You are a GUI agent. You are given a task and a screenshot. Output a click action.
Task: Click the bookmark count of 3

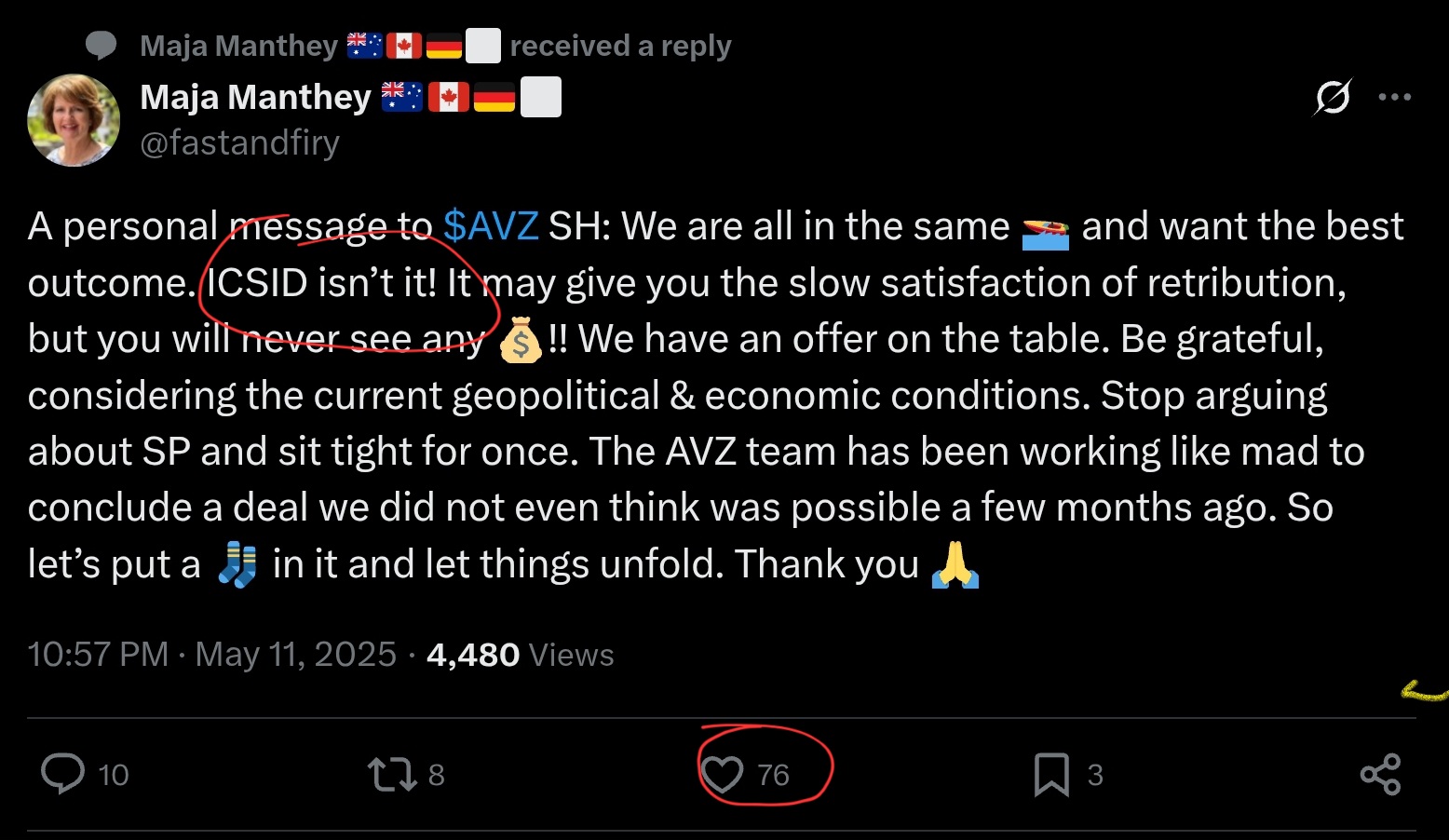tap(1095, 775)
